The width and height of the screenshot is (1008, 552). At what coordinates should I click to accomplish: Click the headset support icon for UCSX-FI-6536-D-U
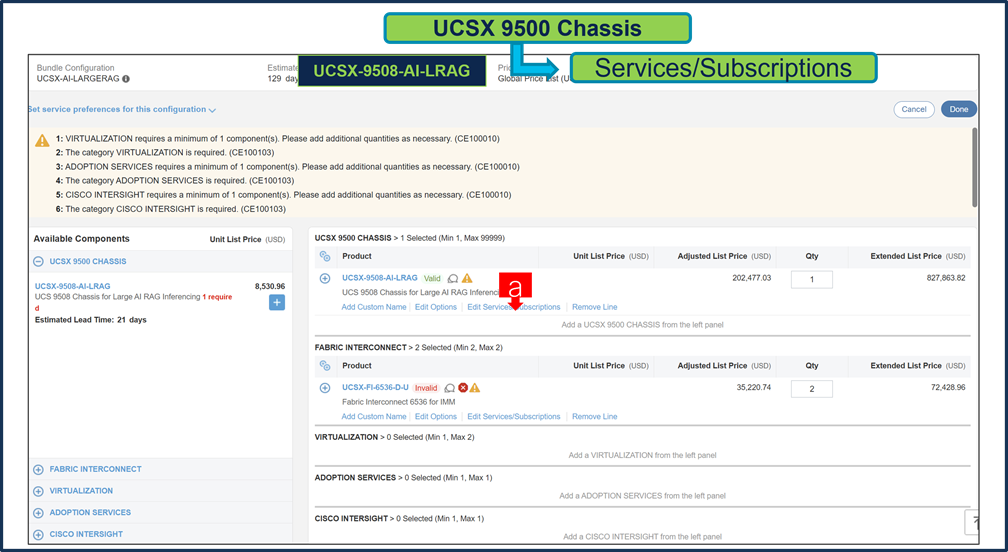tap(449, 387)
